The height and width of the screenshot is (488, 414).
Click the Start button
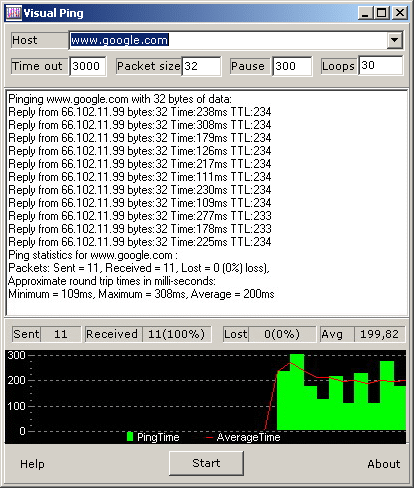click(206, 463)
